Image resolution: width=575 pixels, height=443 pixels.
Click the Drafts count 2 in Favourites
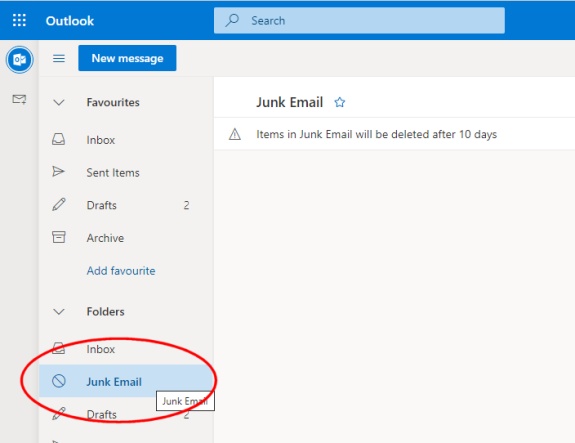[186, 205]
